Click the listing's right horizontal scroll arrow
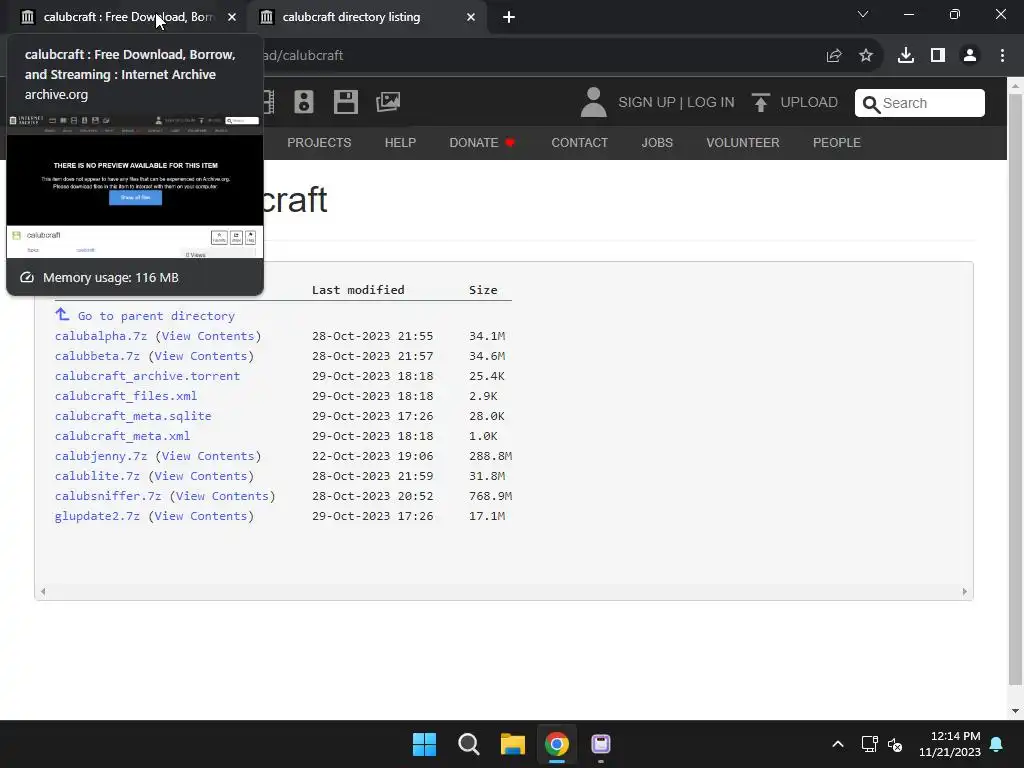1024x768 pixels. (x=965, y=592)
